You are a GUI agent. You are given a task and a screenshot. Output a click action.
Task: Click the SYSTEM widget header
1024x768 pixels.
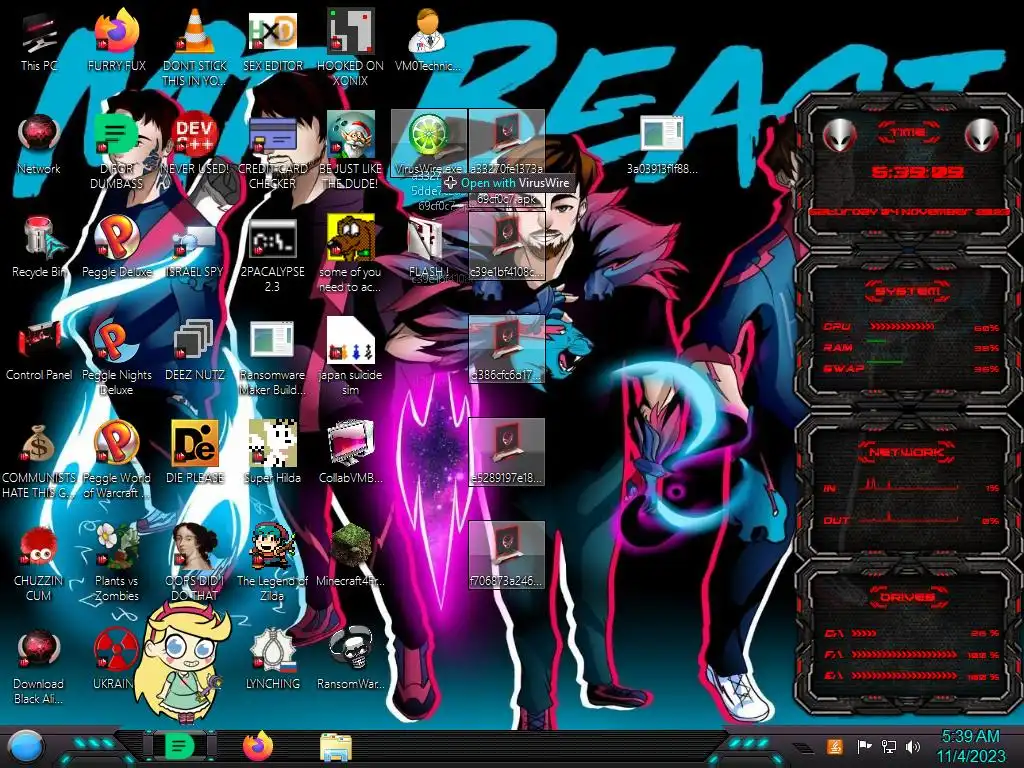tap(908, 291)
